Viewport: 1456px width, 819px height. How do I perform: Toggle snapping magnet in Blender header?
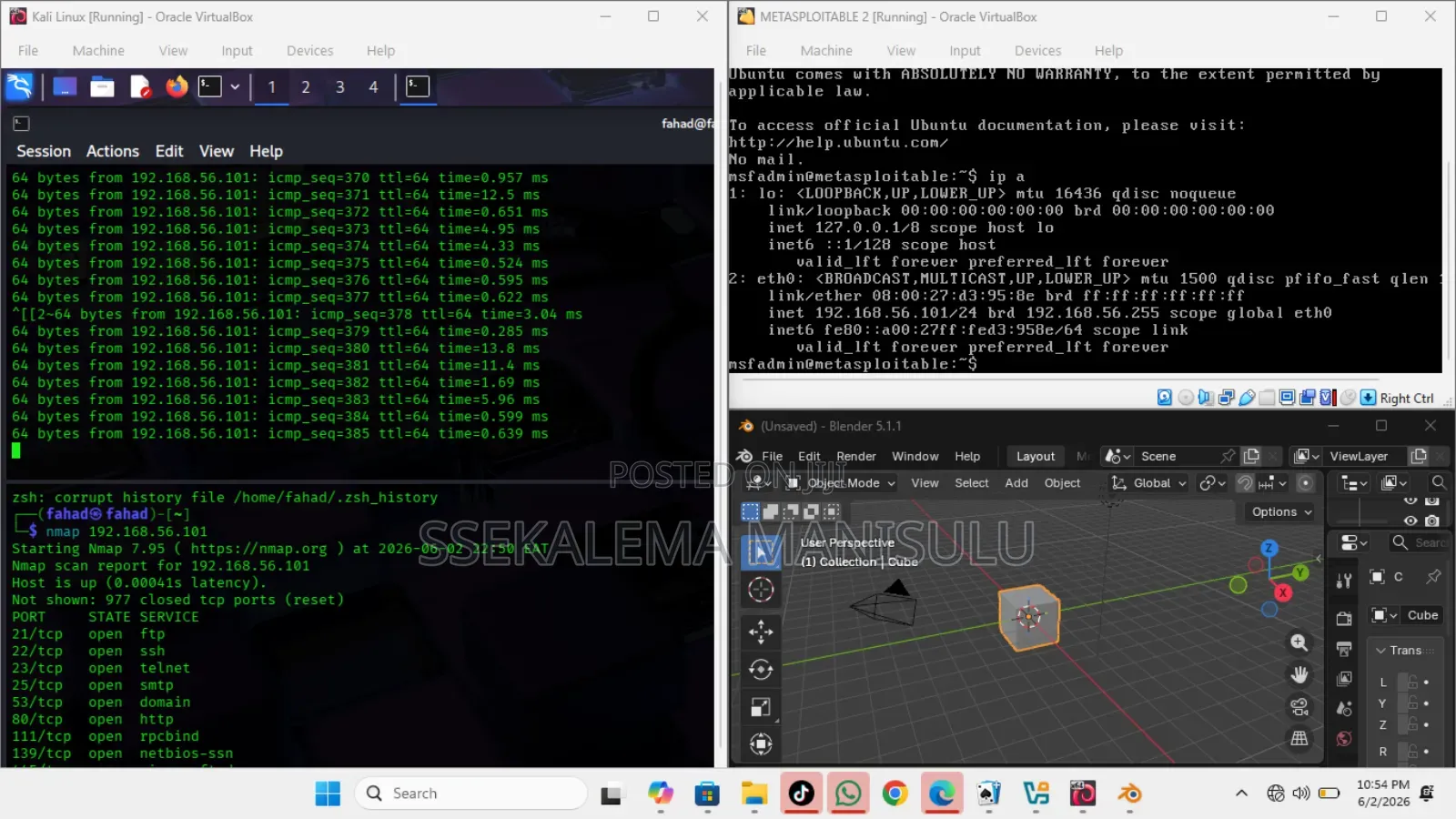1245,483
